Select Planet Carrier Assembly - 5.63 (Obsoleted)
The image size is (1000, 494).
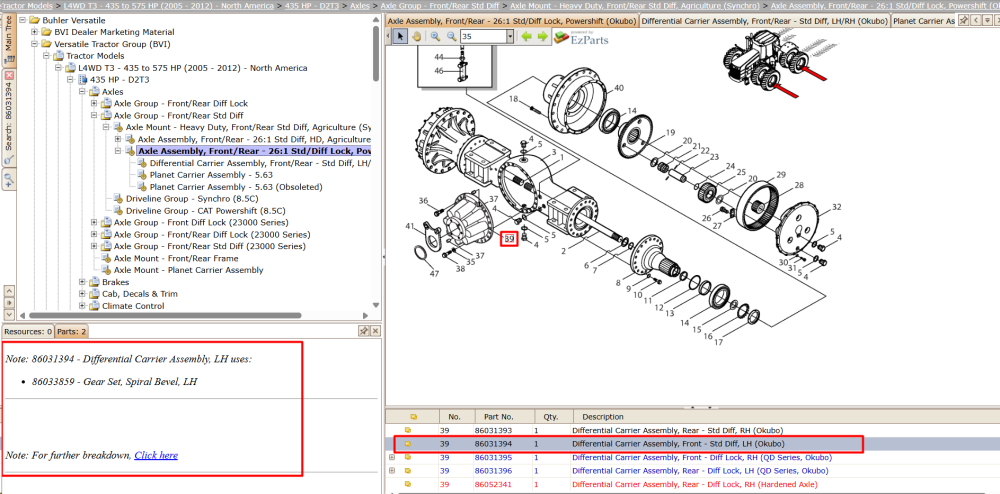[x=236, y=187]
